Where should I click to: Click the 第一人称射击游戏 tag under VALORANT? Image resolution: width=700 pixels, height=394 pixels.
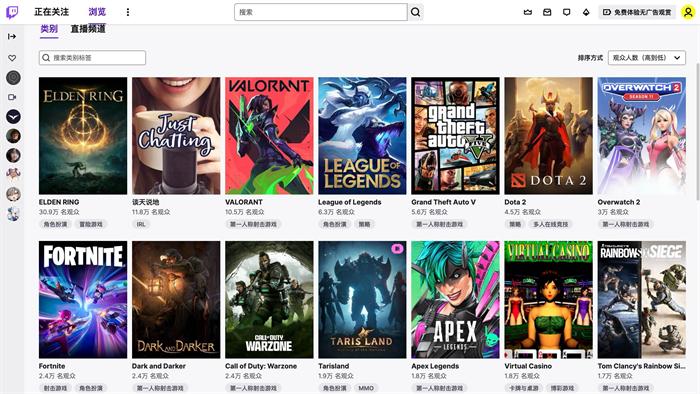tap(253, 224)
